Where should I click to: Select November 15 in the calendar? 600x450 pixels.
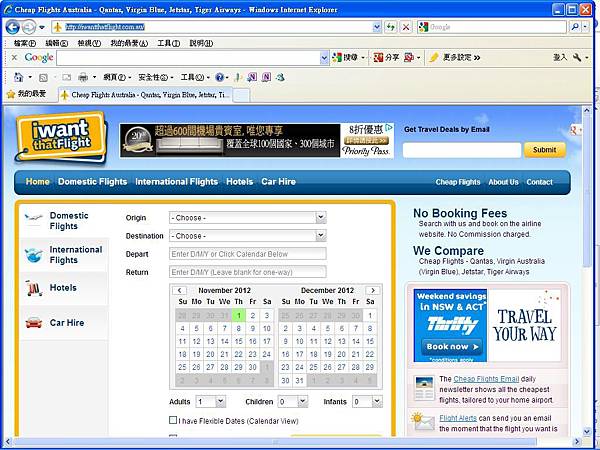tap(238, 341)
